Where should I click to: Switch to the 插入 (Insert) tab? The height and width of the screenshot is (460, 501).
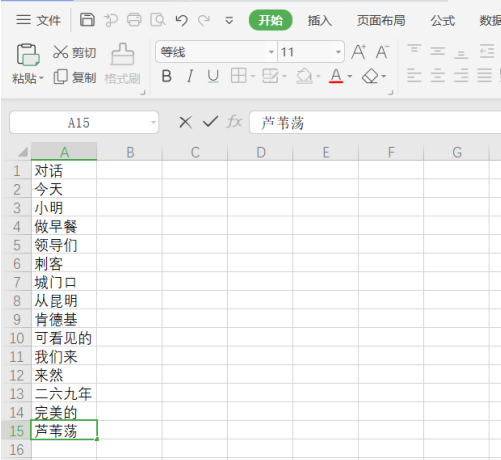[x=319, y=21]
